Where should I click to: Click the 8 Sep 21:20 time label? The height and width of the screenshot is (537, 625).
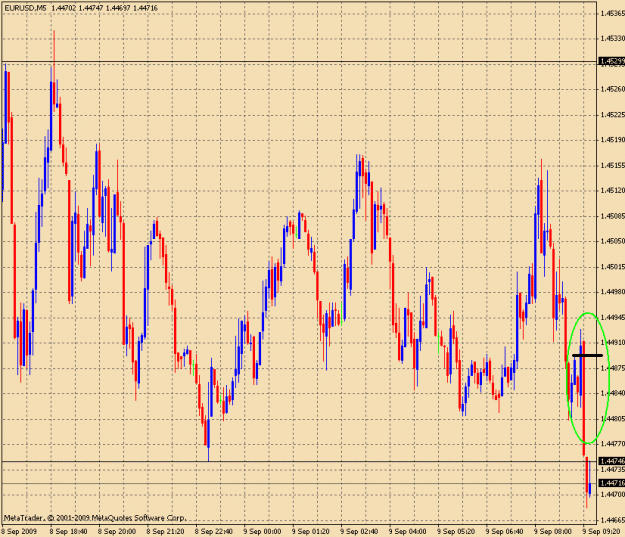[165, 531]
